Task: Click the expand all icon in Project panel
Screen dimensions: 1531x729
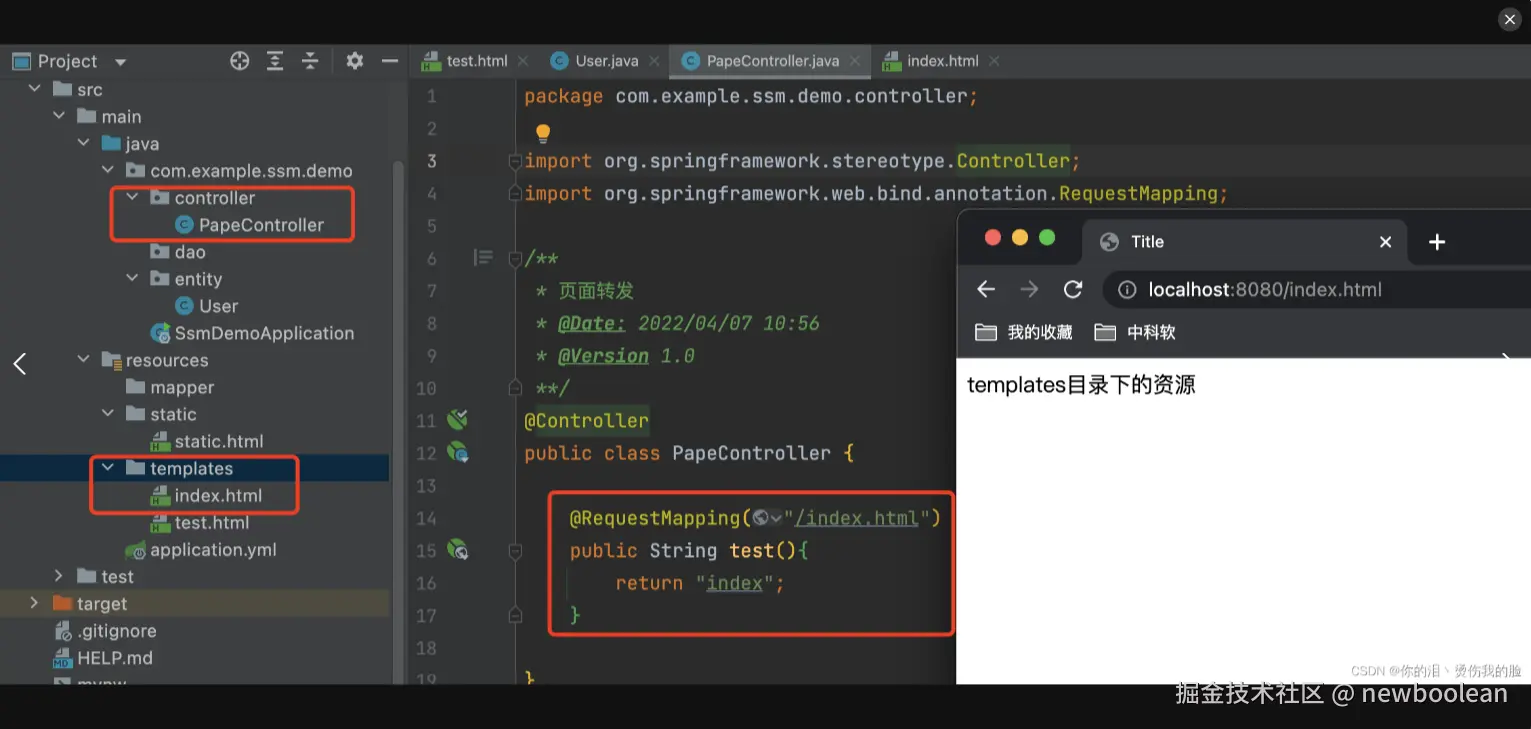Action: pos(275,61)
